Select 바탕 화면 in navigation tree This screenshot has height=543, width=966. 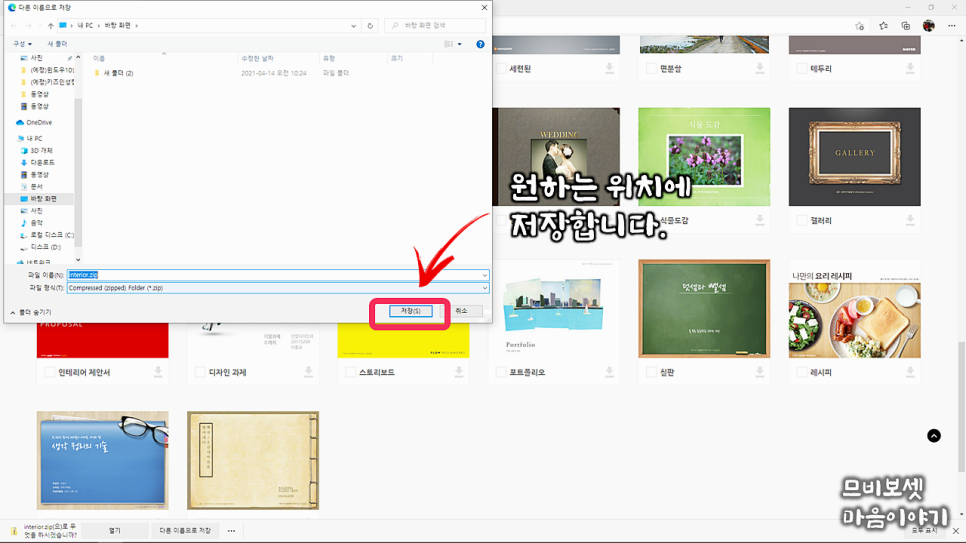(43, 199)
